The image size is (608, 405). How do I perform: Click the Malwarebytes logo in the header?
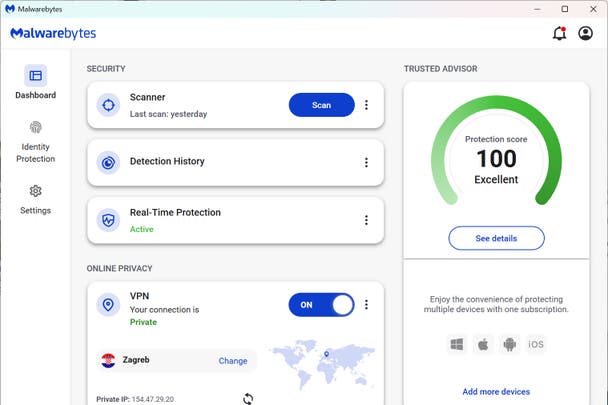coord(53,34)
